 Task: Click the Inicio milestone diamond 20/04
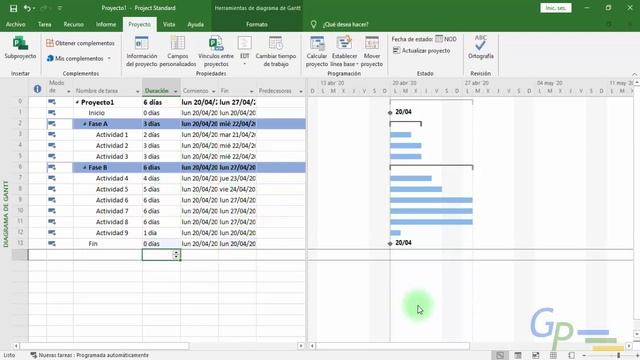point(390,113)
